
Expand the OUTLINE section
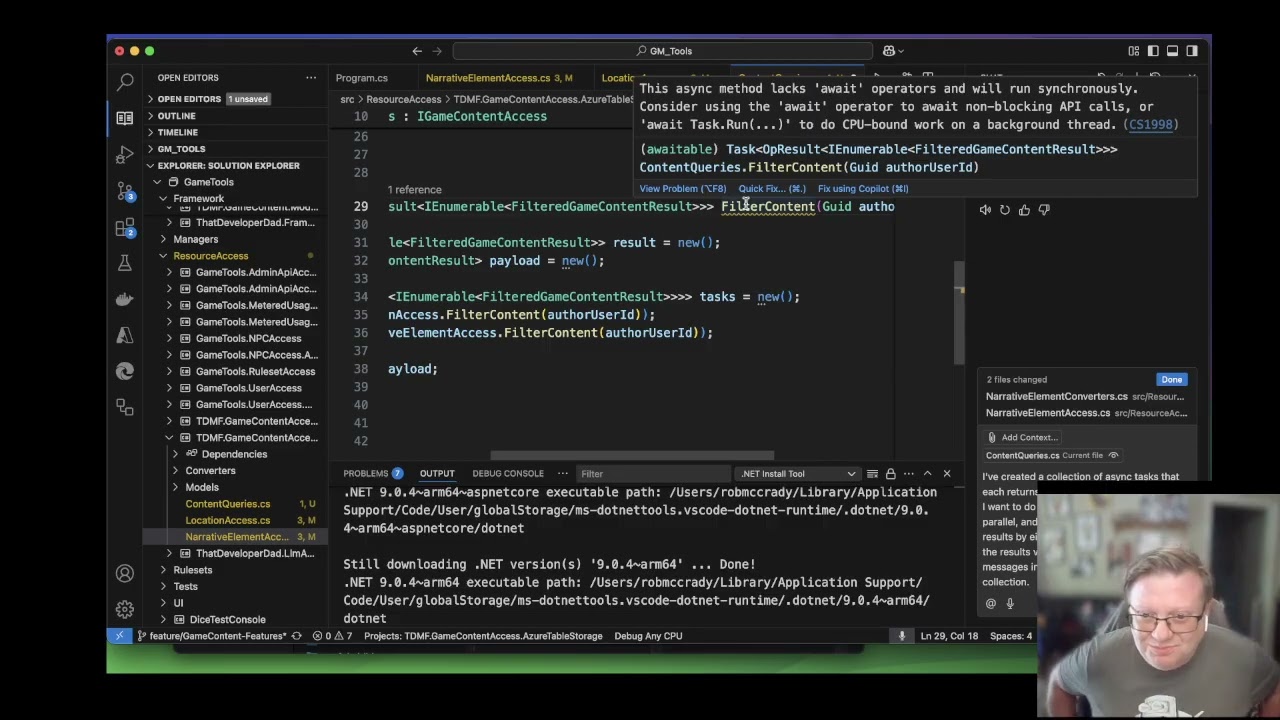[177, 116]
